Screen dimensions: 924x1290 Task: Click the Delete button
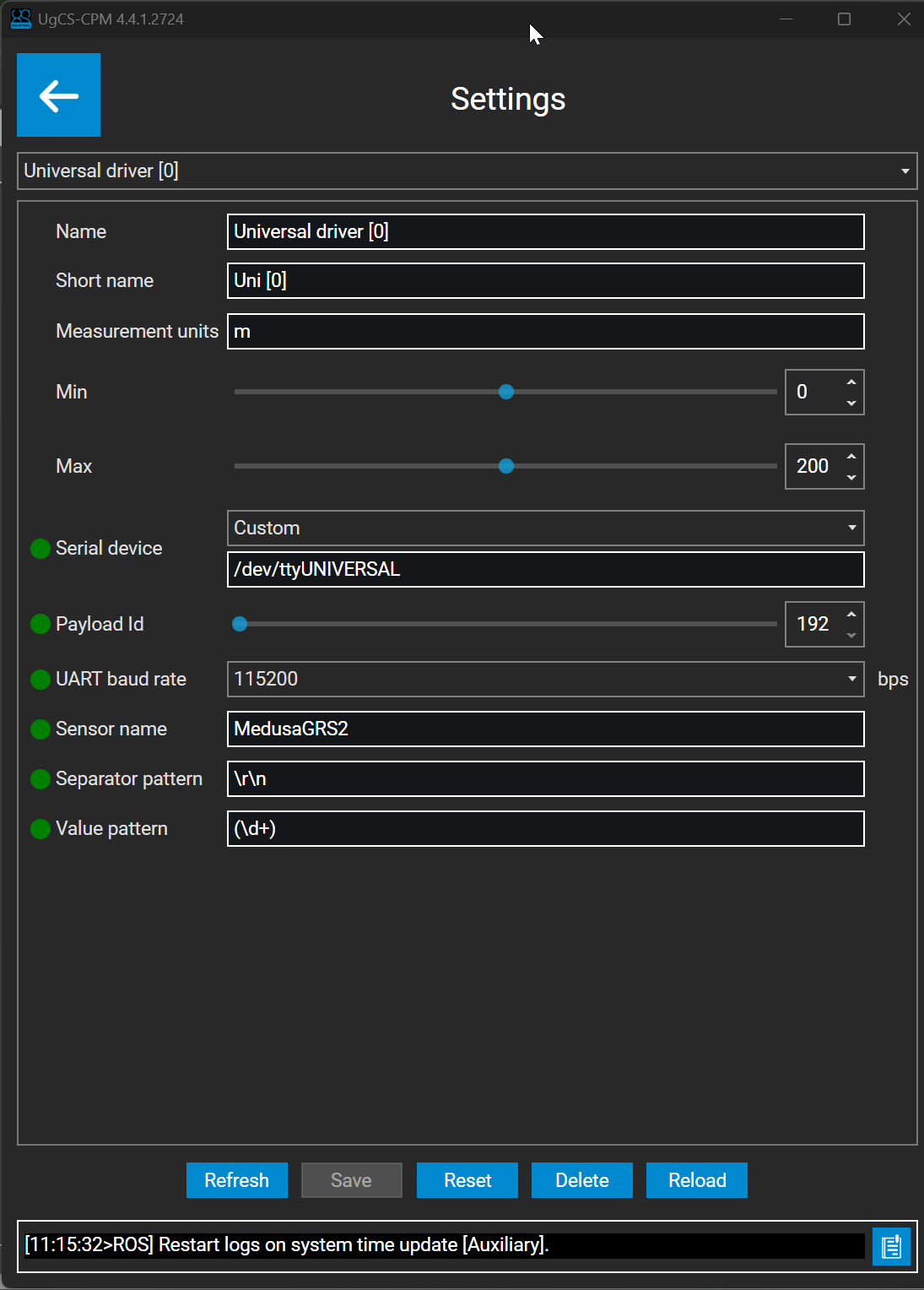581,1180
